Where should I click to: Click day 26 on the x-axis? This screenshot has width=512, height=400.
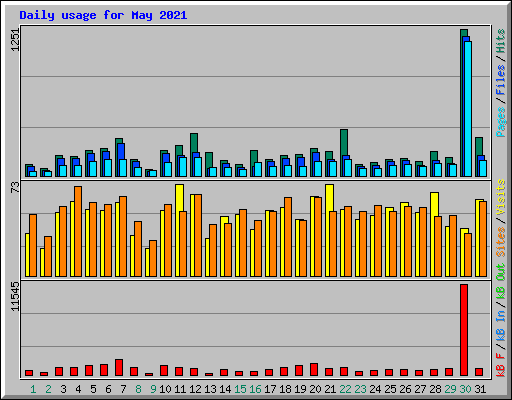tap(405, 389)
